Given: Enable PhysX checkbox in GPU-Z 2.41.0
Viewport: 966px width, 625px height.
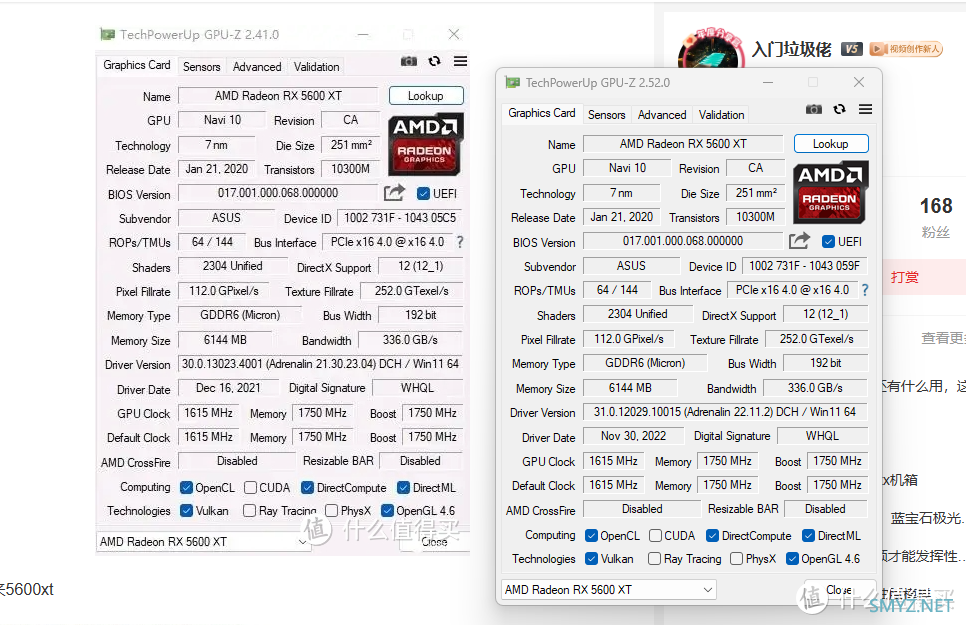Looking at the screenshot, I should tap(331, 510).
